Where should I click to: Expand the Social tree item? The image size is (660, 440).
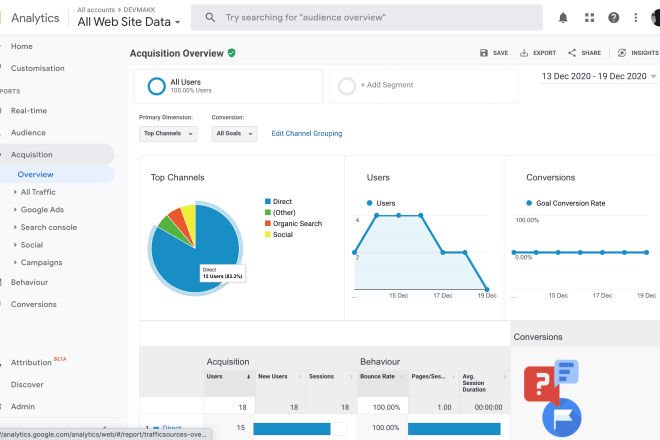tap(15, 245)
